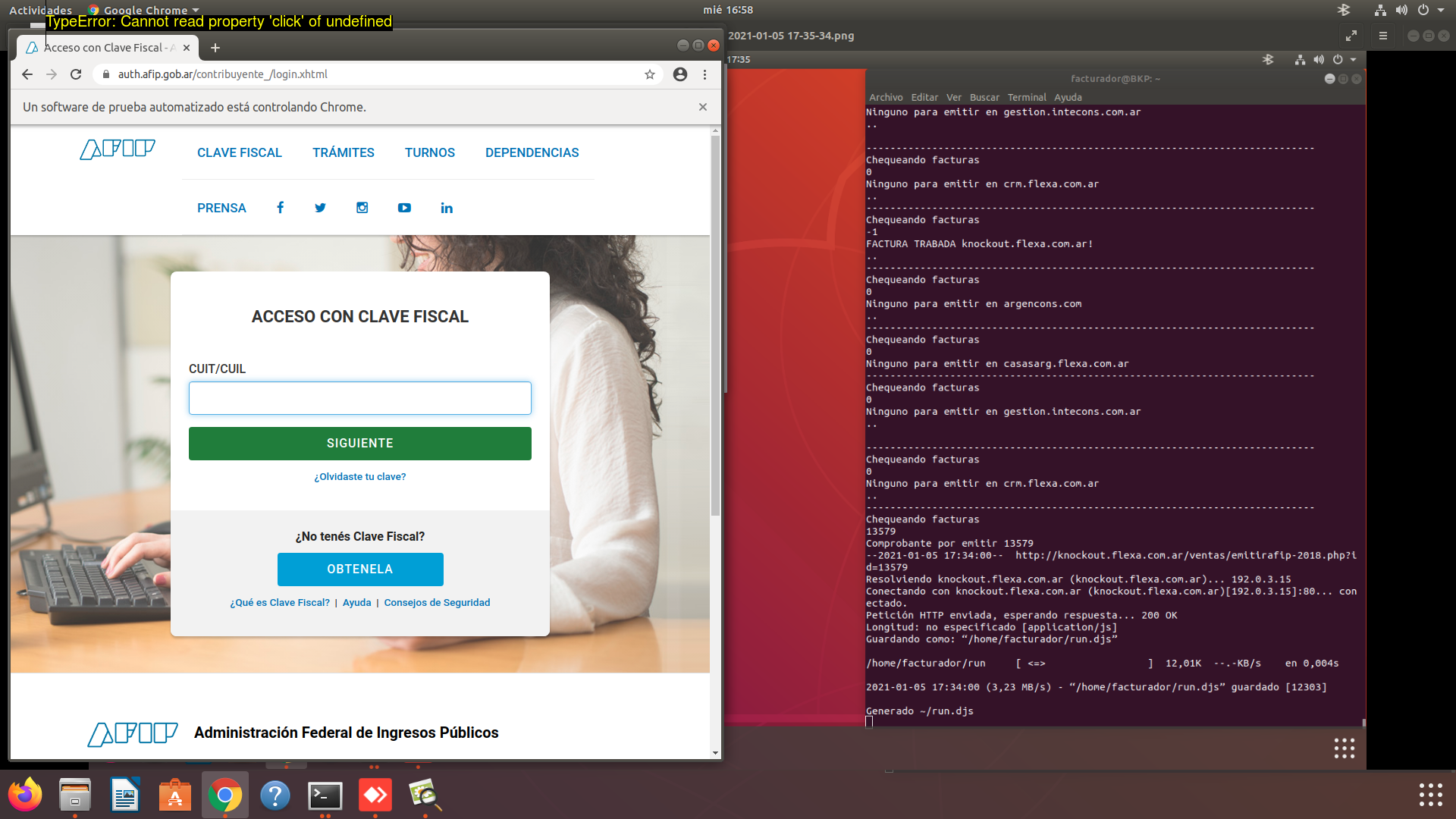
Task: View site lock security info
Action: pos(106,74)
